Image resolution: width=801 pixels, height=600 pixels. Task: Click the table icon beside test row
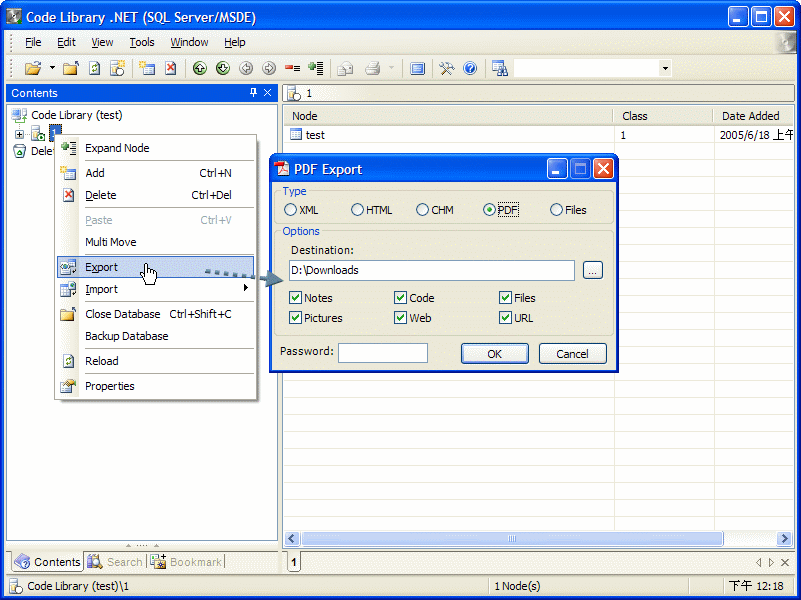point(296,134)
